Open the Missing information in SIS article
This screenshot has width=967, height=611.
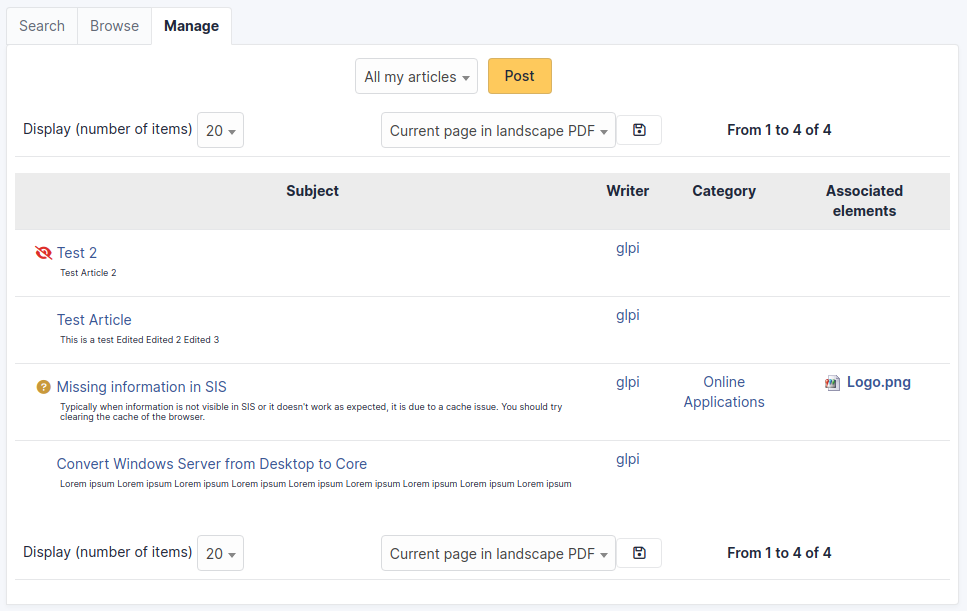pos(142,387)
